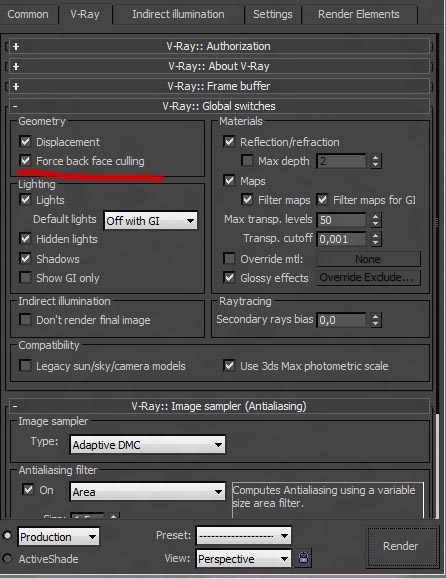Click the Max transp. levels field
The height and width of the screenshot is (579, 446).
pos(341,220)
